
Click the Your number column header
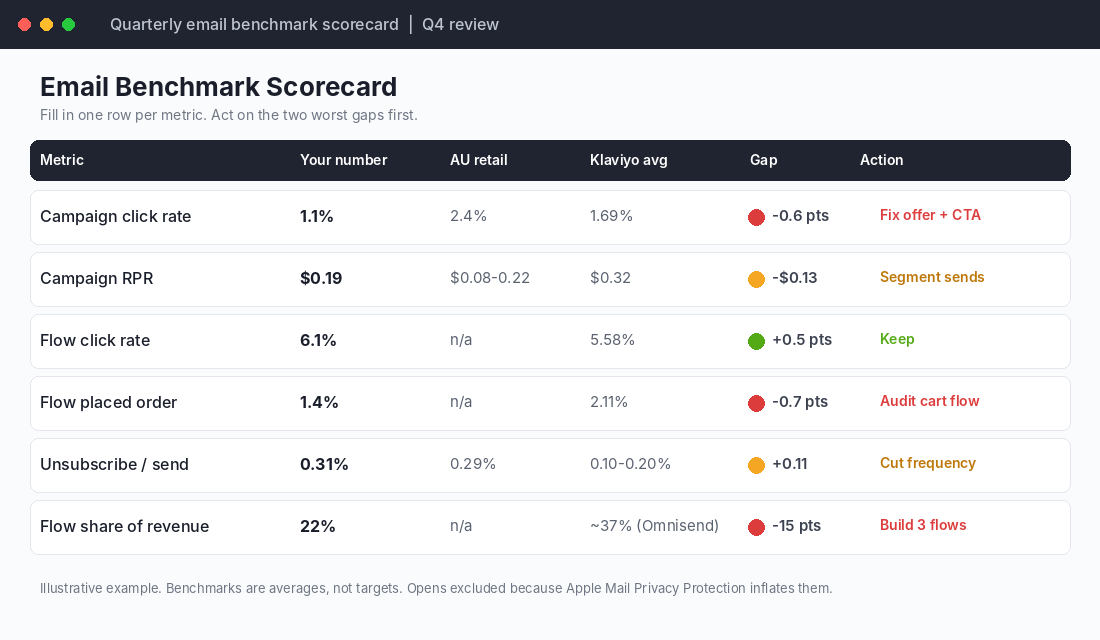(344, 160)
